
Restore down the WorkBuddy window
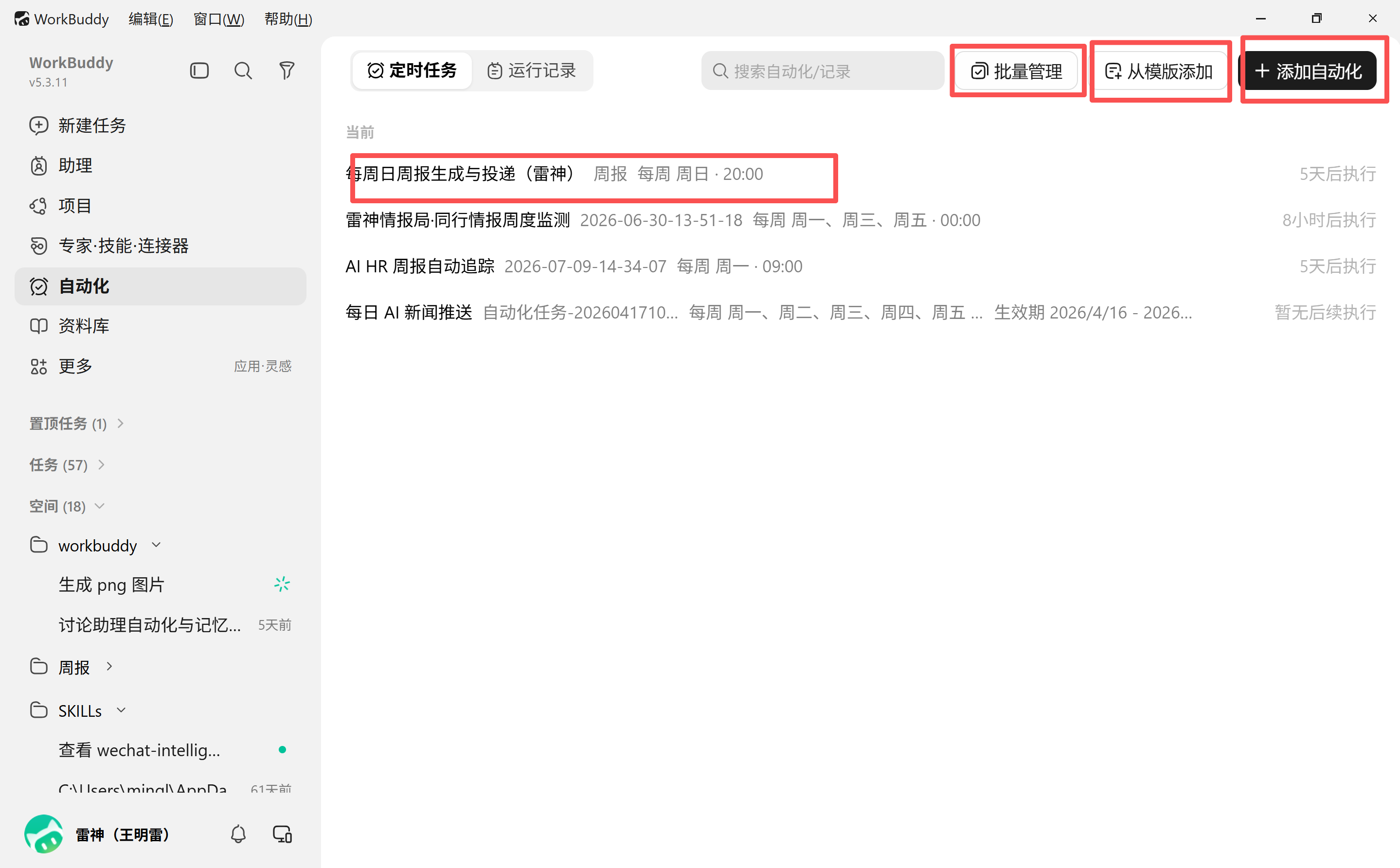tap(1316, 19)
